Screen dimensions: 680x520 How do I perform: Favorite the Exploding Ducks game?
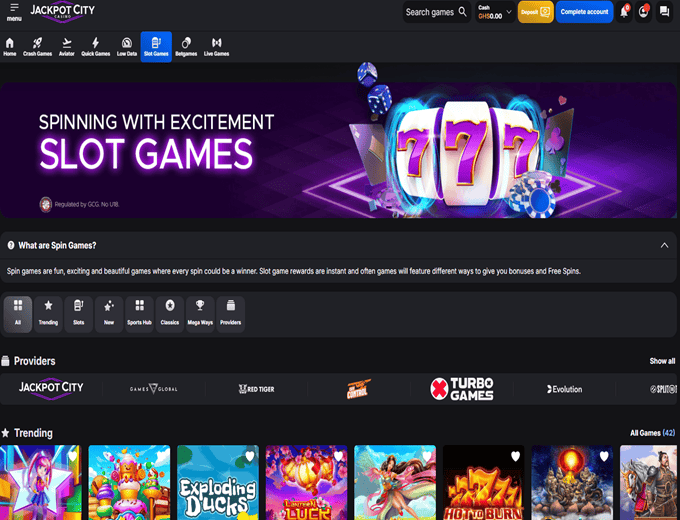(250, 456)
